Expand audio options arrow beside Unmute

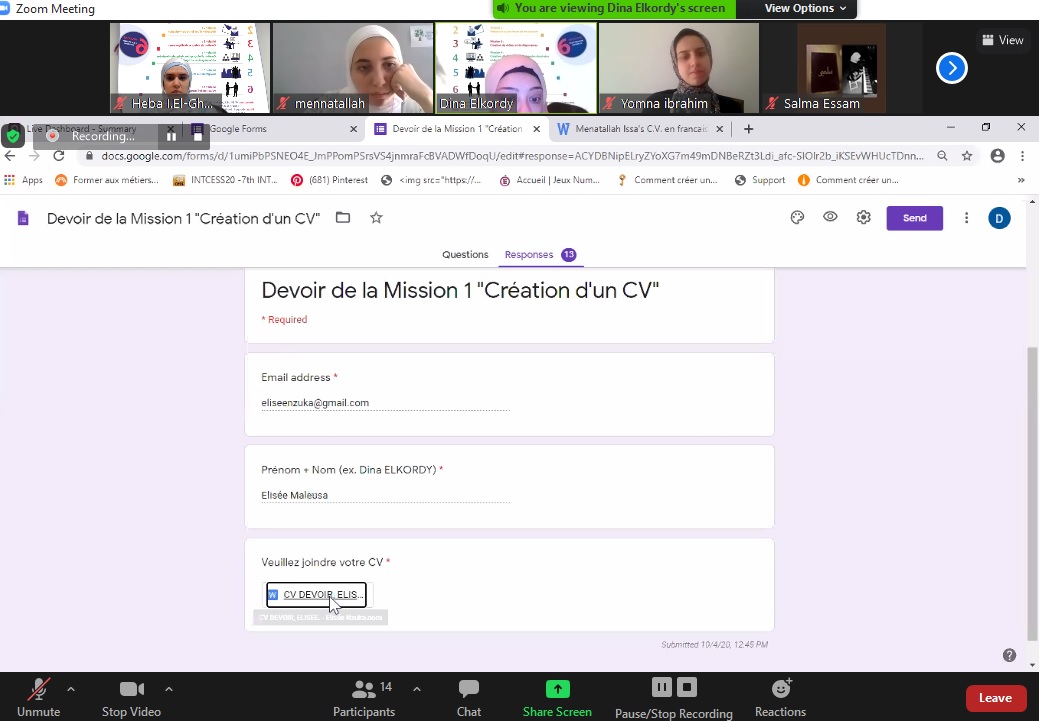(71, 688)
